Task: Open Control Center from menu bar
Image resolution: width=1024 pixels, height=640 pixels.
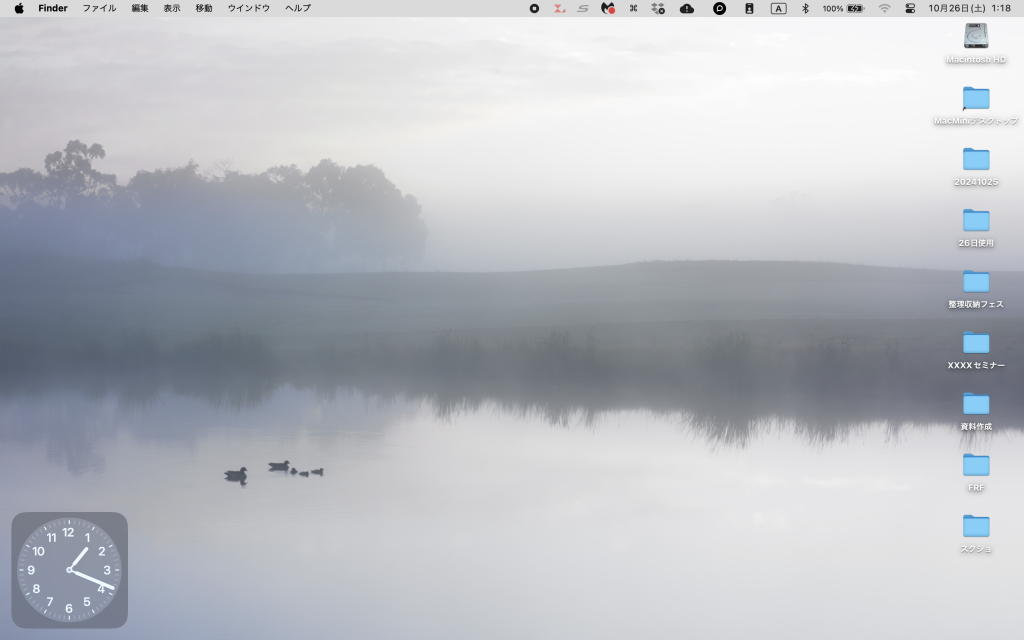Action: (910, 8)
